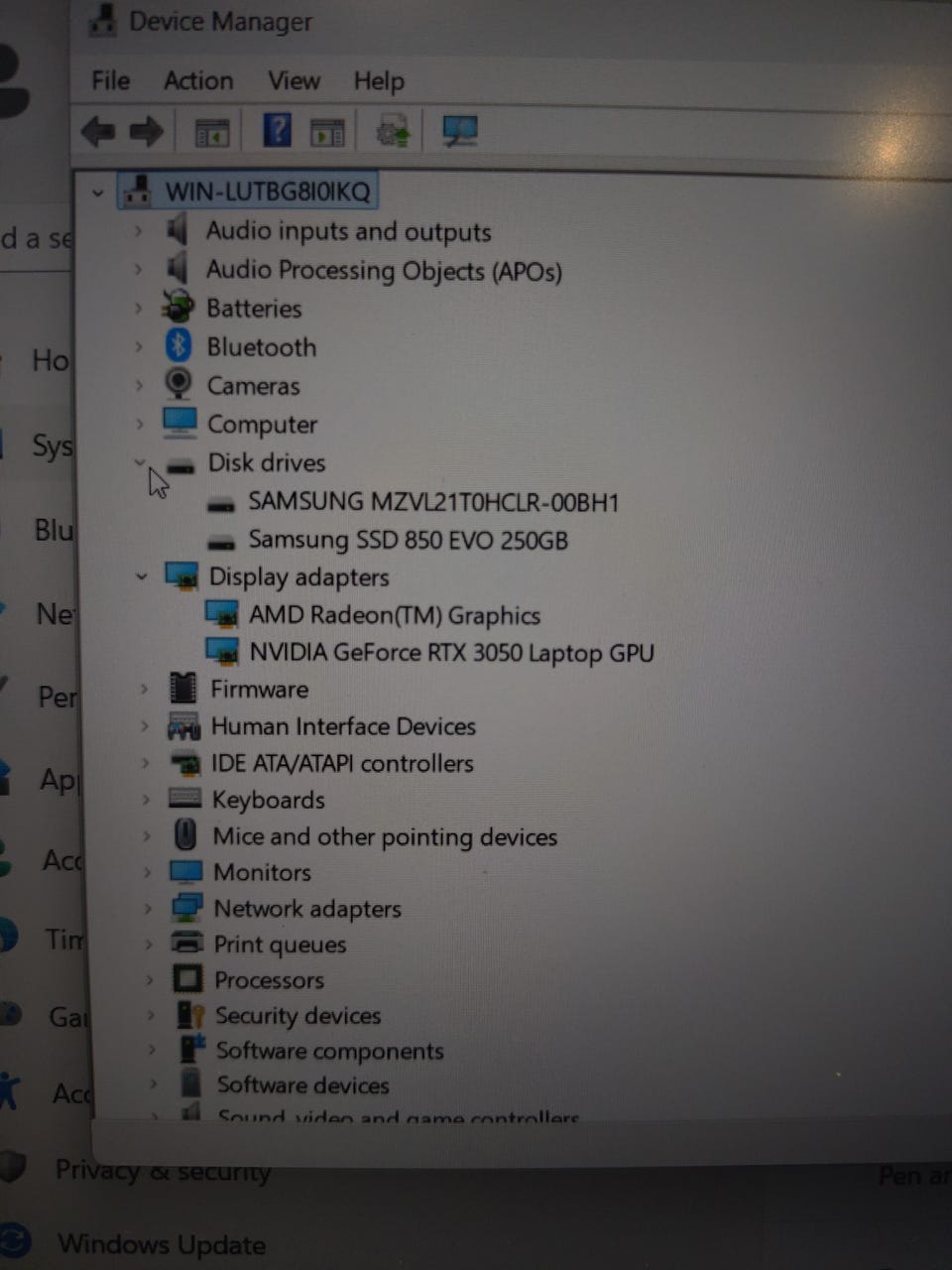Image resolution: width=952 pixels, height=1270 pixels.
Task: Click the Bluetooth logo icon
Action: pos(178,345)
